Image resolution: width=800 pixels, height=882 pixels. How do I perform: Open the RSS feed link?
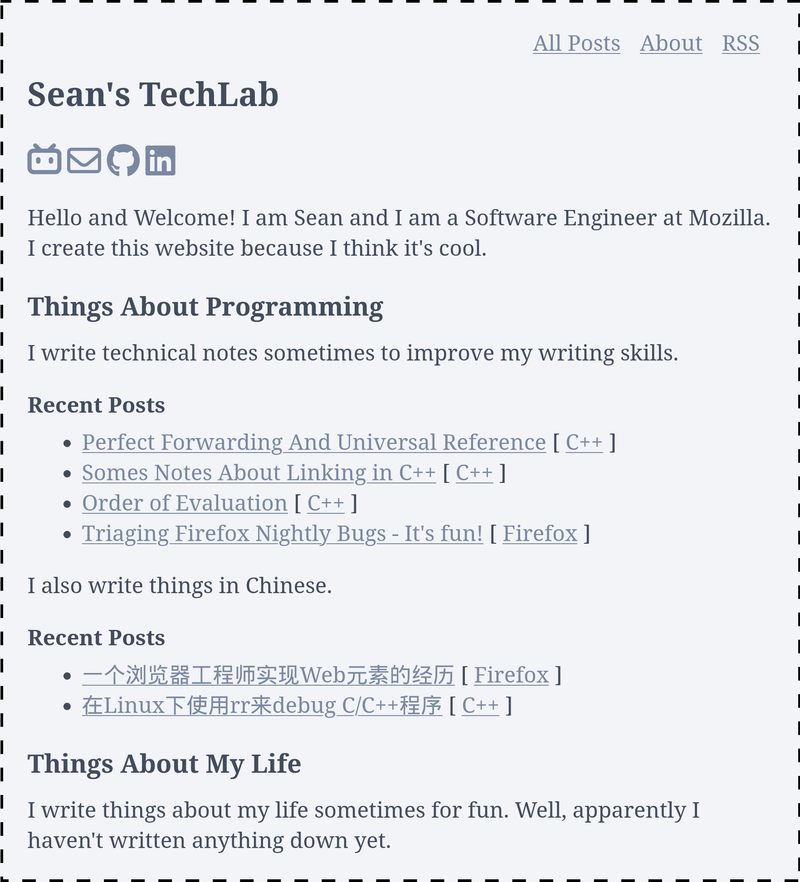tap(741, 43)
